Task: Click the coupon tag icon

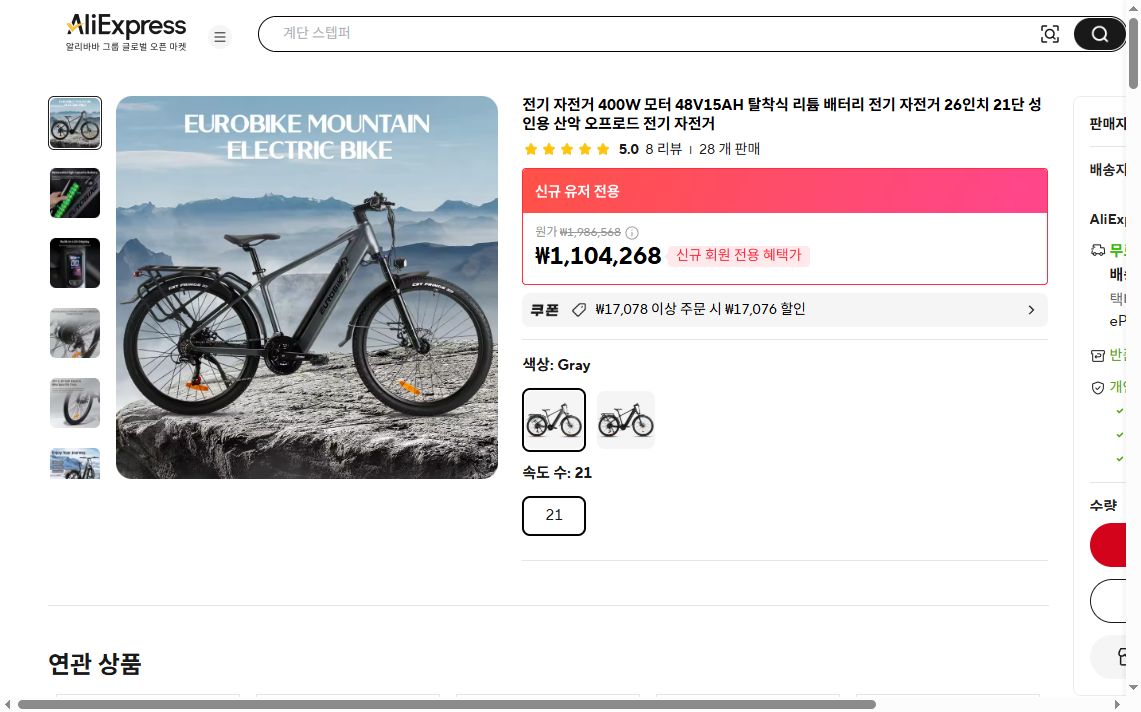Action: tap(579, 309)
